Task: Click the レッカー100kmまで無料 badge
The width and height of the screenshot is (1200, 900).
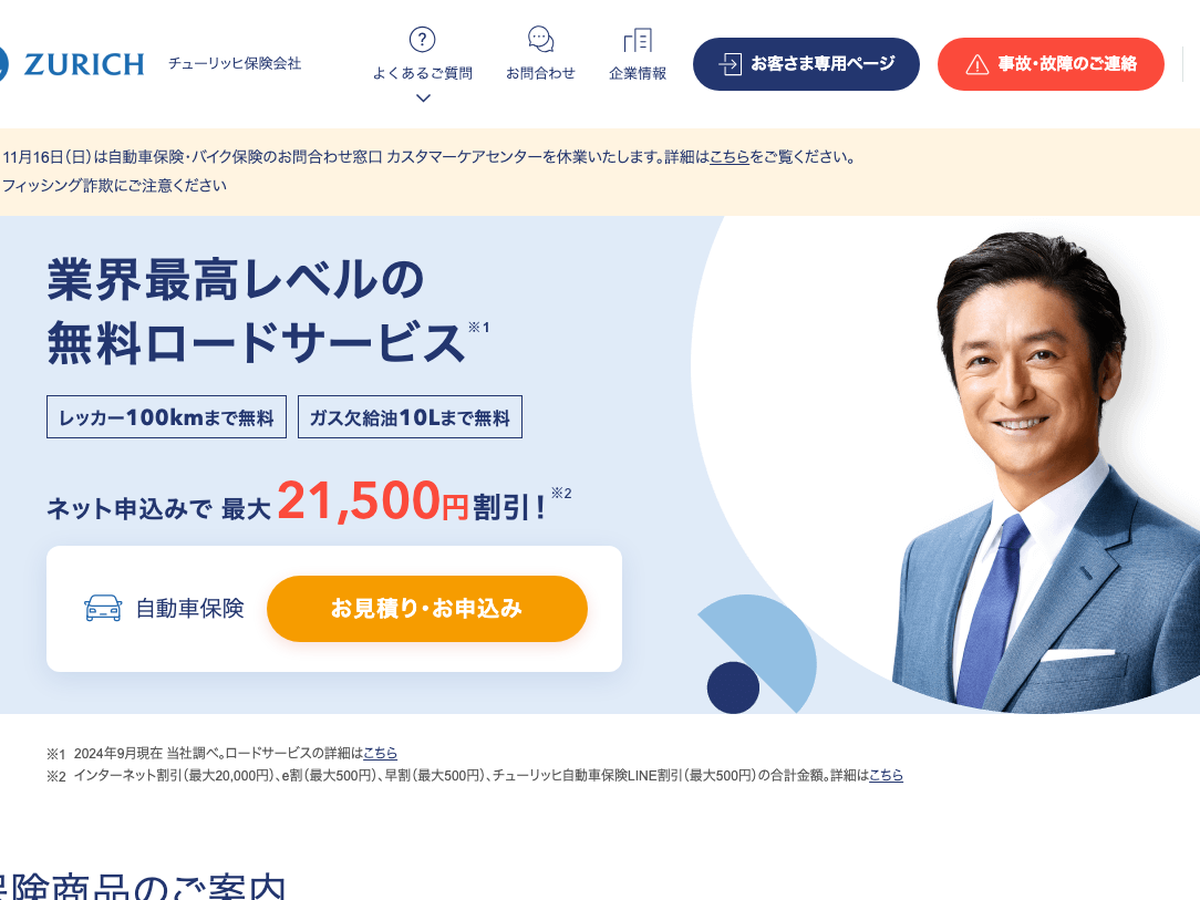Action: pos(167,417)
